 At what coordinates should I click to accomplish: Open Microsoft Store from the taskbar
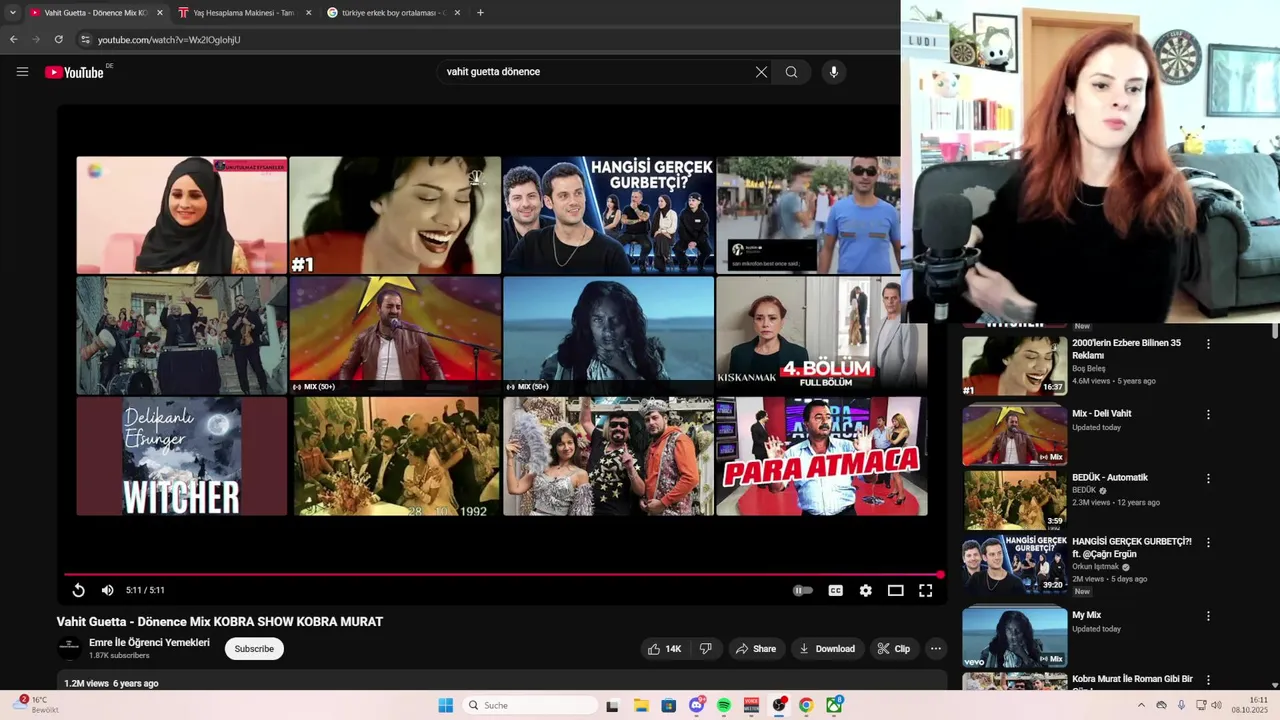669,705
